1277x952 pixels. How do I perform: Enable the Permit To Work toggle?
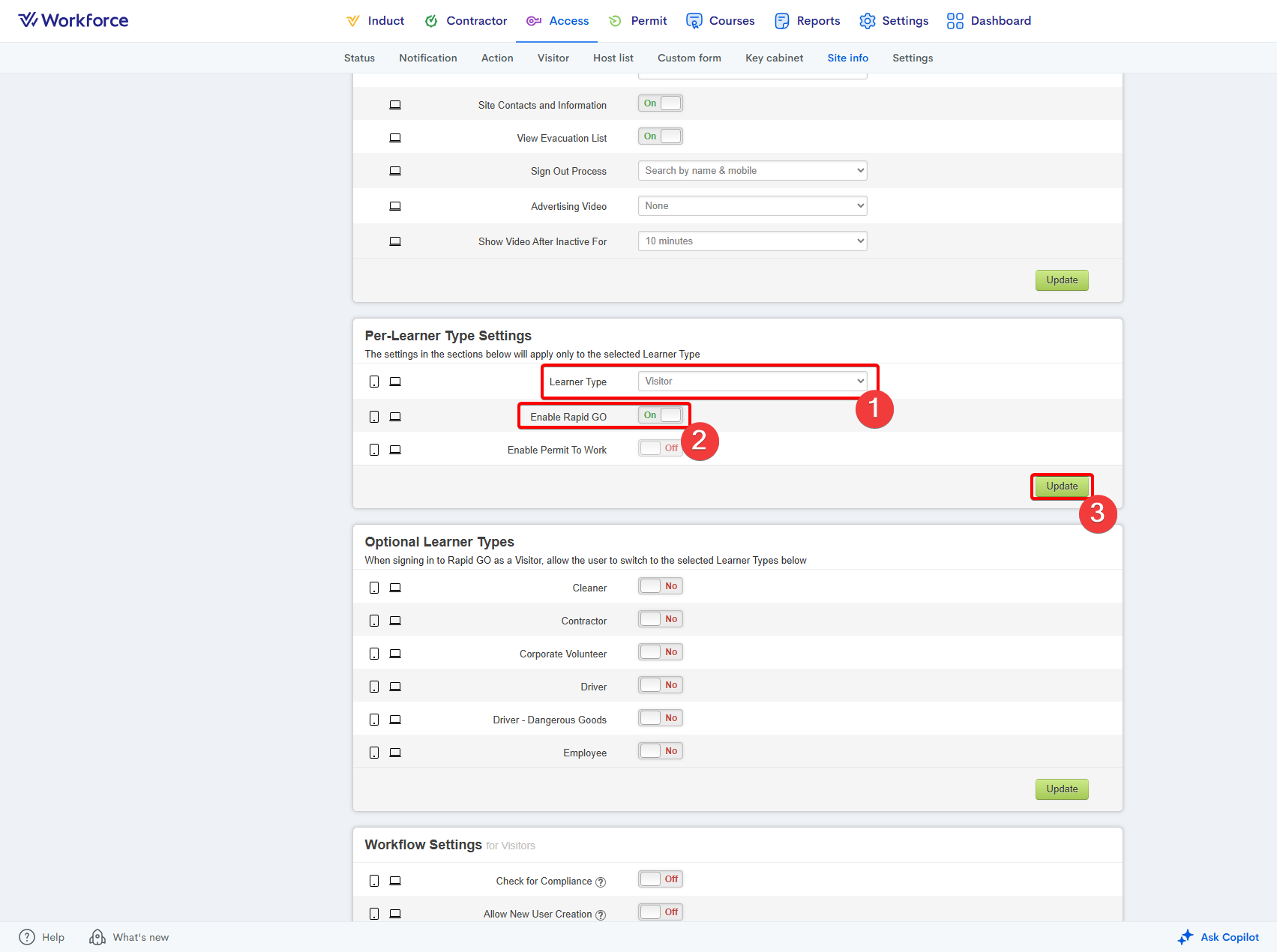coord(661,448)
